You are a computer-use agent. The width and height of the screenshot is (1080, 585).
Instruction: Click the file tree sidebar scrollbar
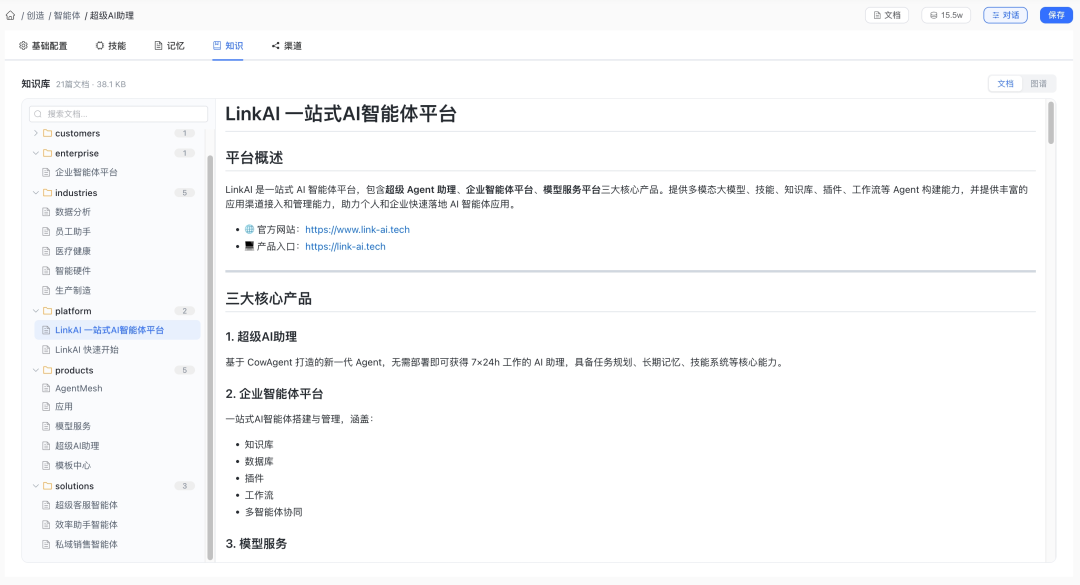tap(210, 357)
